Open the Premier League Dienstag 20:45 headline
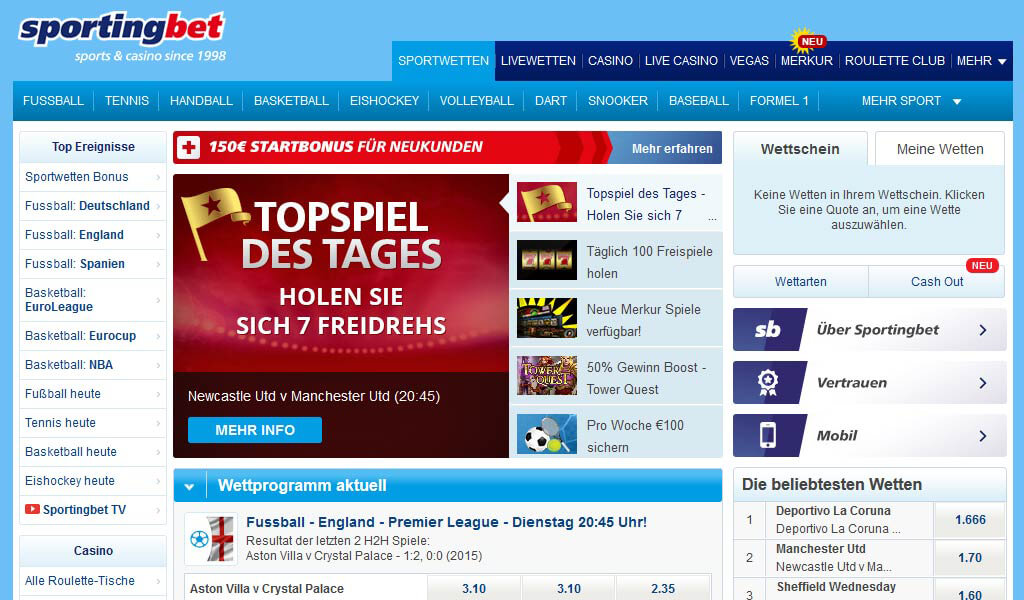This screenshot has width=1024, height=600. 447,522
